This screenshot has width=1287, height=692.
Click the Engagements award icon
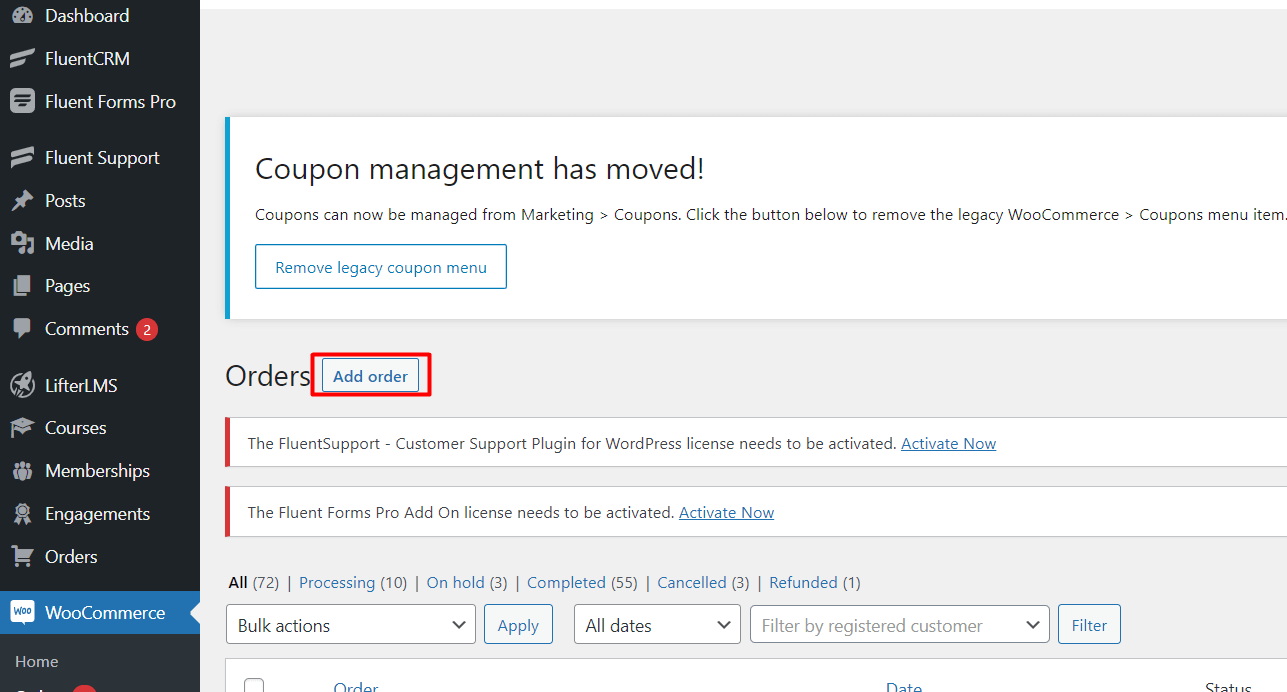[x=22, y=514]
